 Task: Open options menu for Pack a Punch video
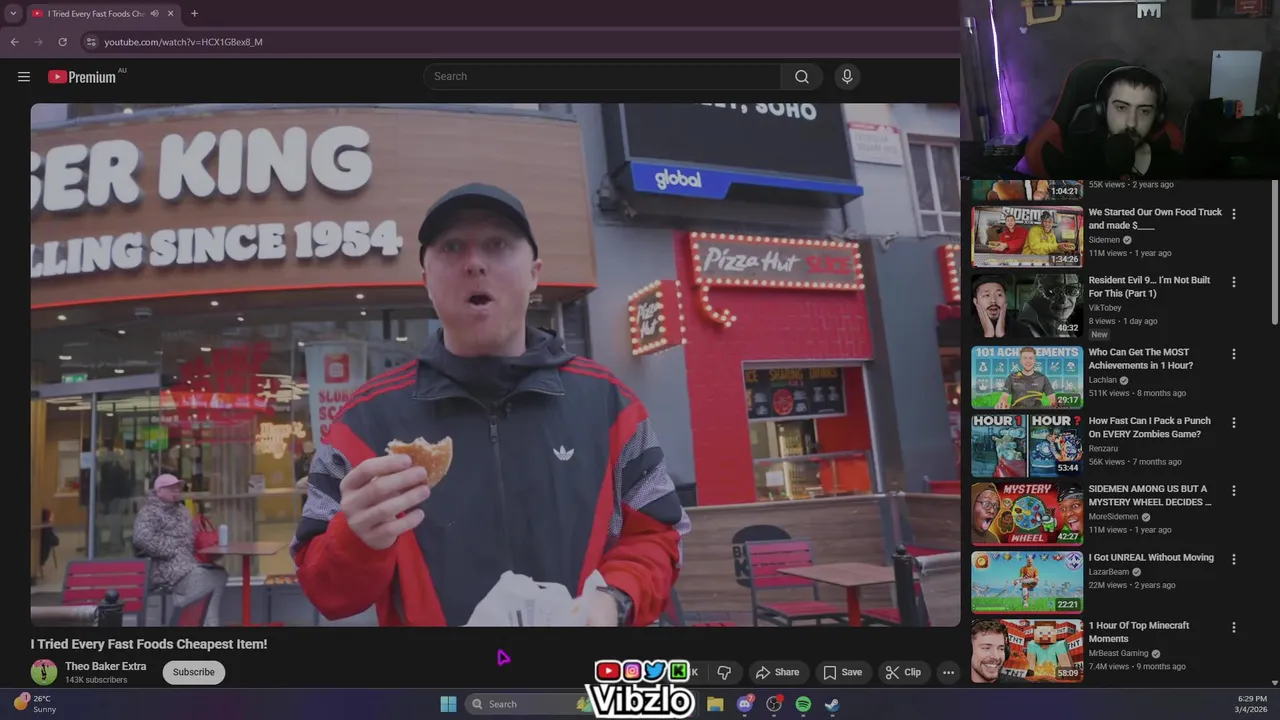[1234, 423]
